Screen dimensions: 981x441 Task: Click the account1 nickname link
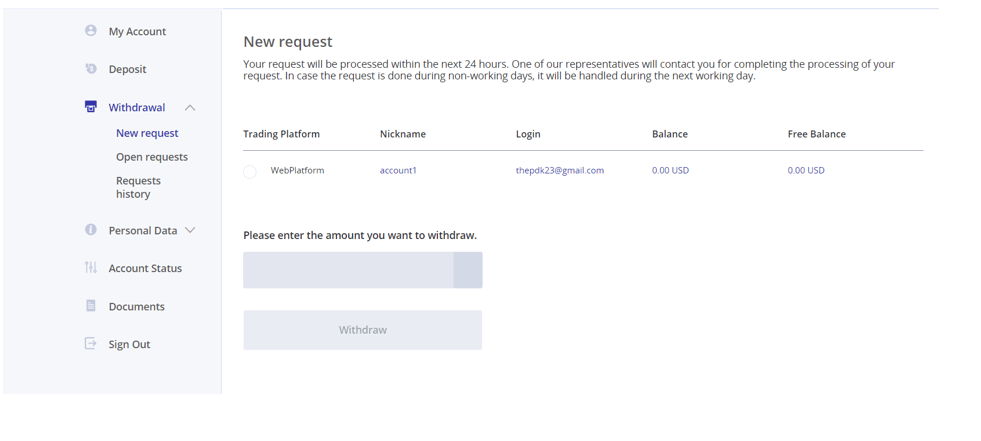point(398,170)
